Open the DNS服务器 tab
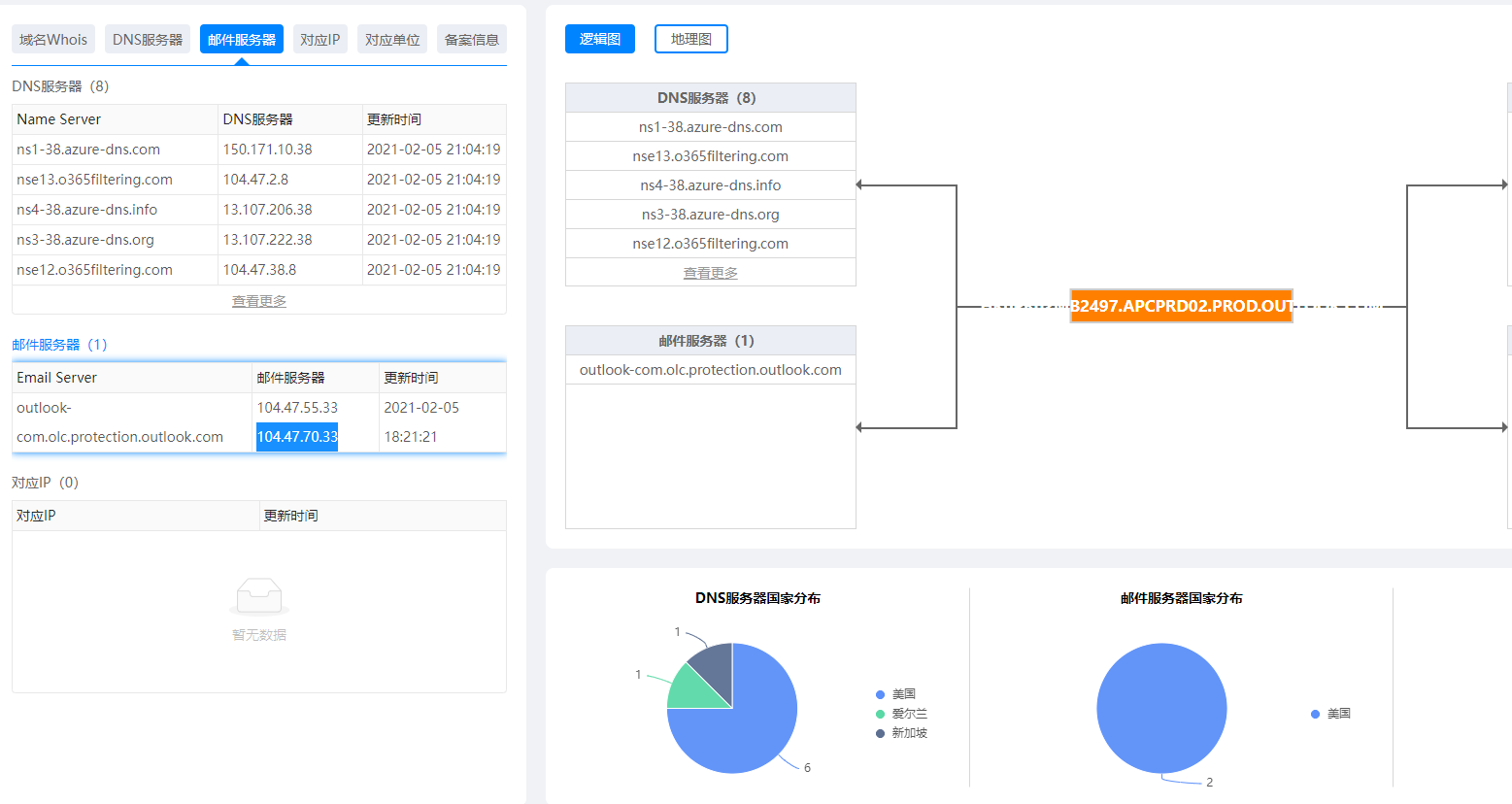1512x804 pixels. coord(147,38)
